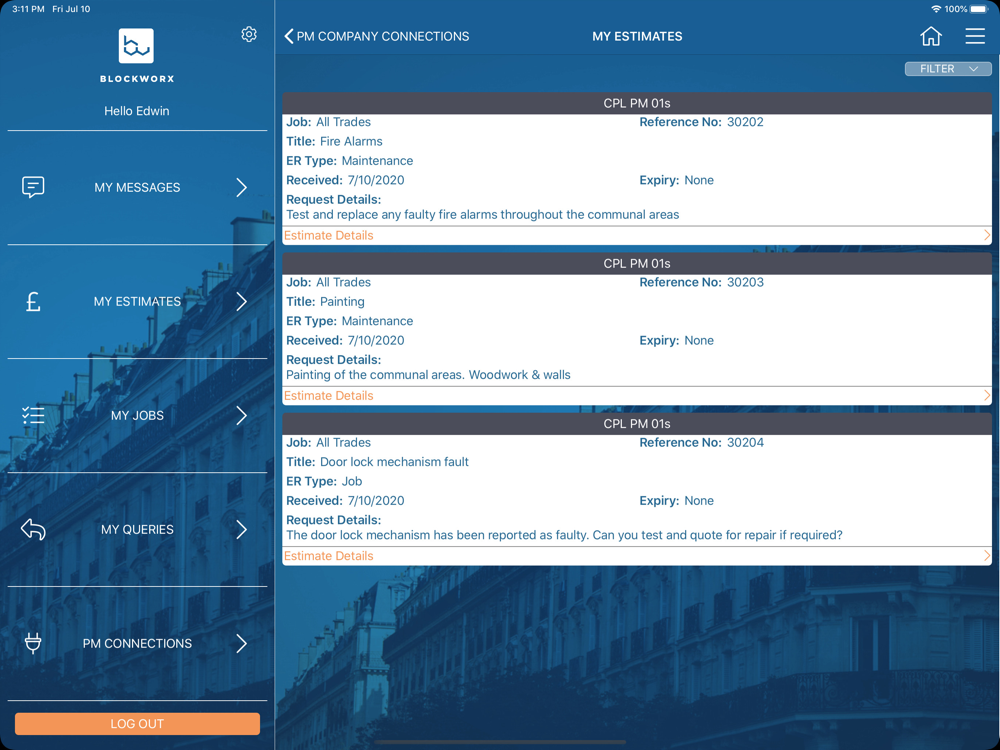Select My Estimates menu item
Screen dimensions: 1000x750
(137, 301)
